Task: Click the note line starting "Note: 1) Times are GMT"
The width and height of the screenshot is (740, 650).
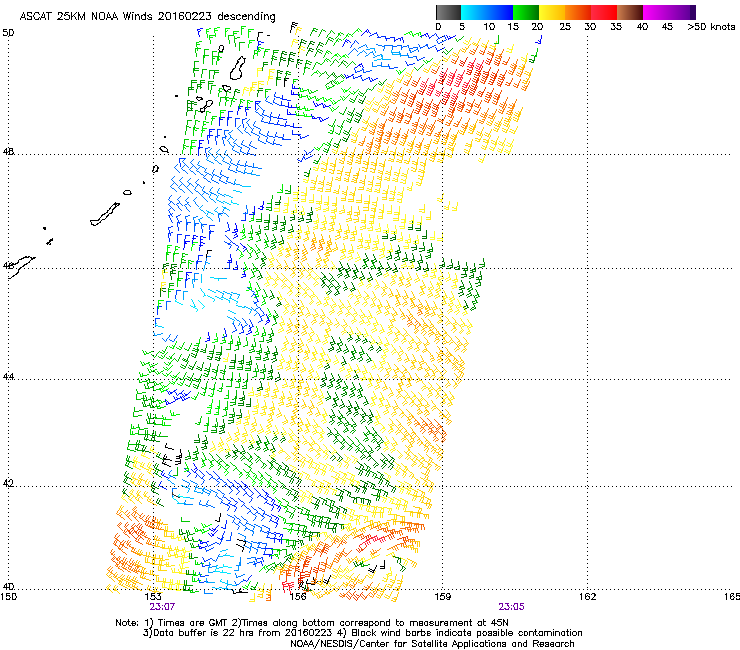Action: pos(312,623)
